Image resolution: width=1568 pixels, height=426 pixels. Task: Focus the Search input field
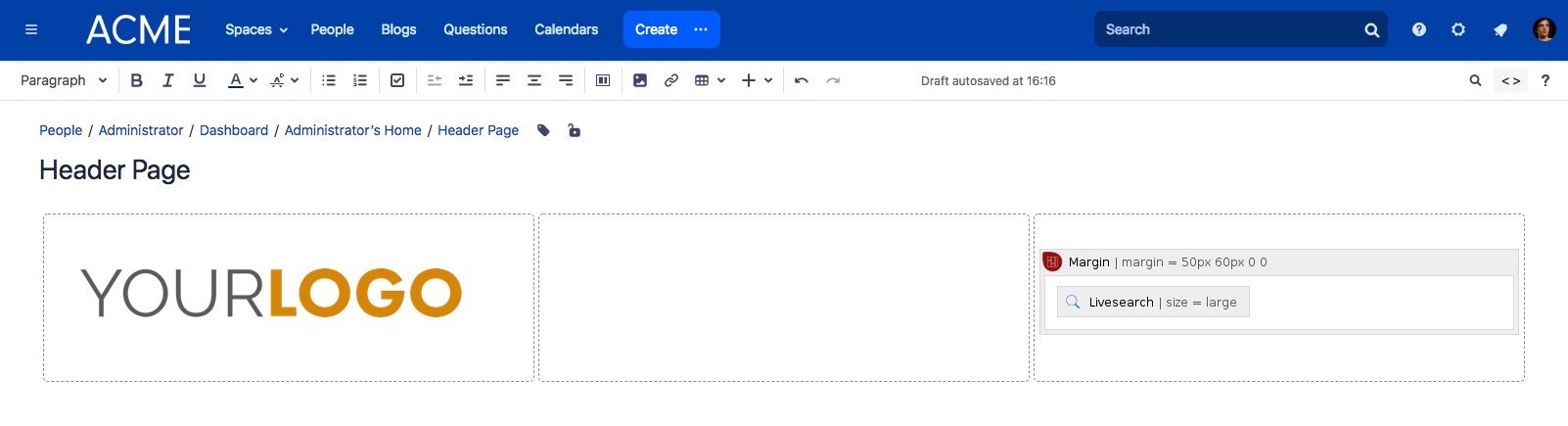pyautogui.click(x=1231, y=29)
